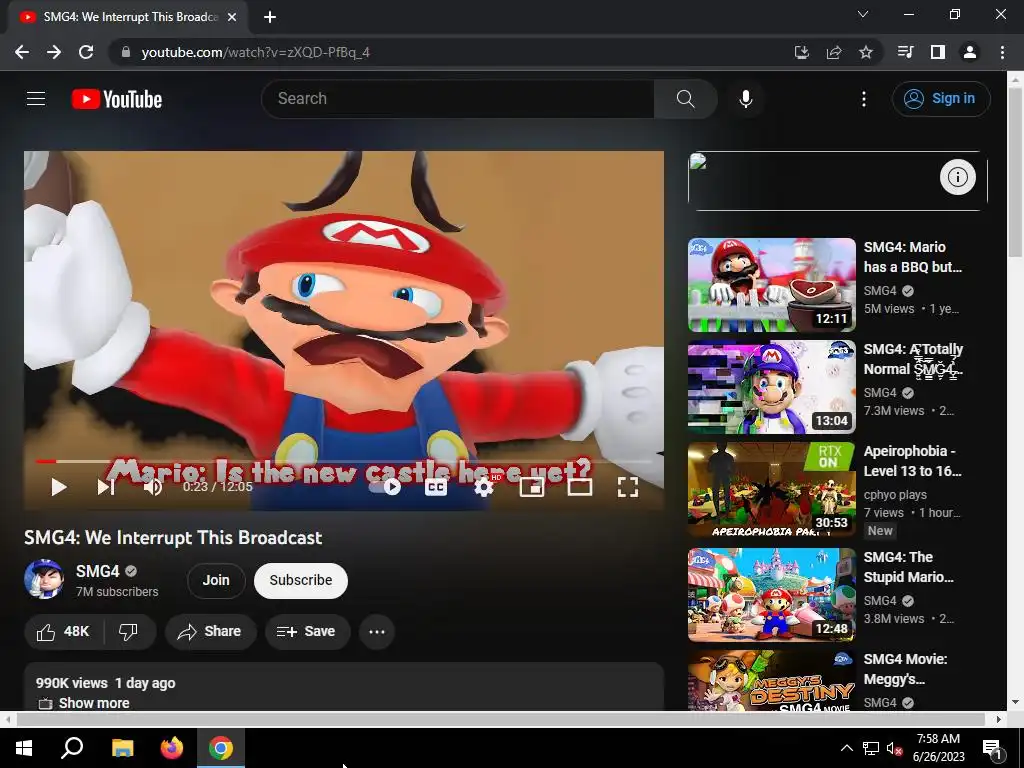Open notifications action center
Image resolution: width=1024 pixels, height=768 pixels.
point(992,748)
